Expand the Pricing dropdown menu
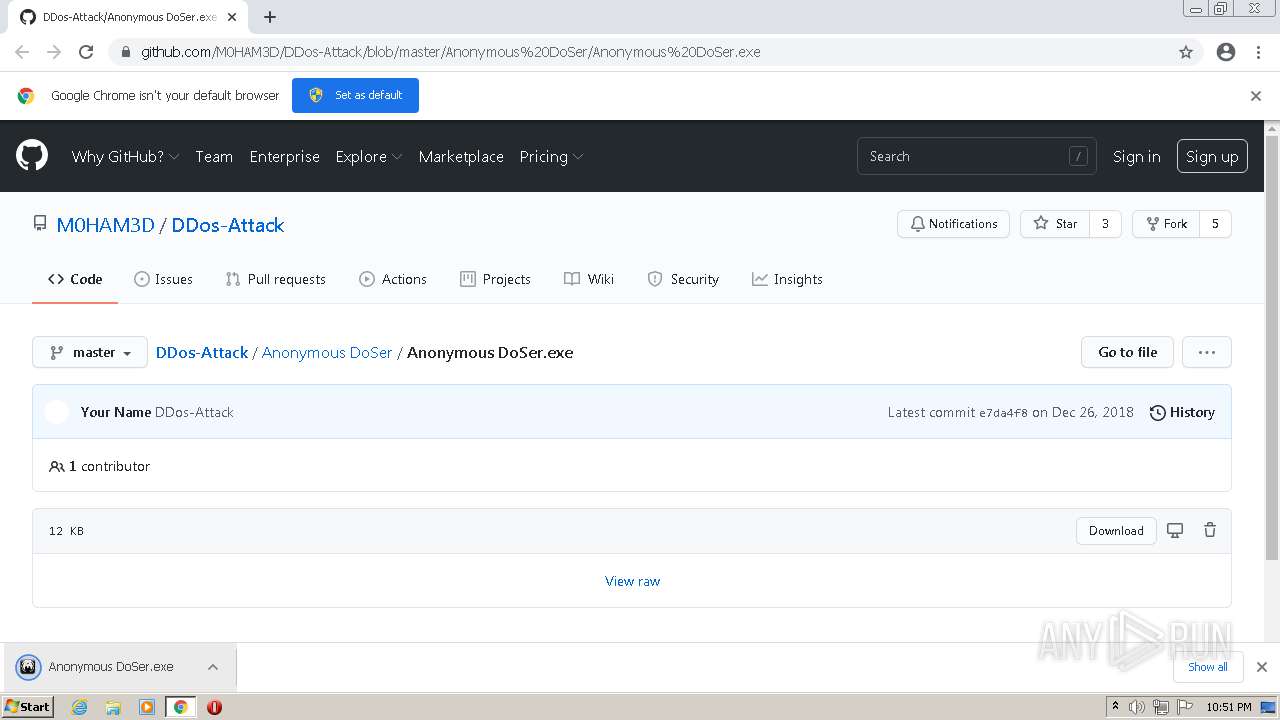The width and height of the screenshot is (1280, 720). [x=551, y=156]
